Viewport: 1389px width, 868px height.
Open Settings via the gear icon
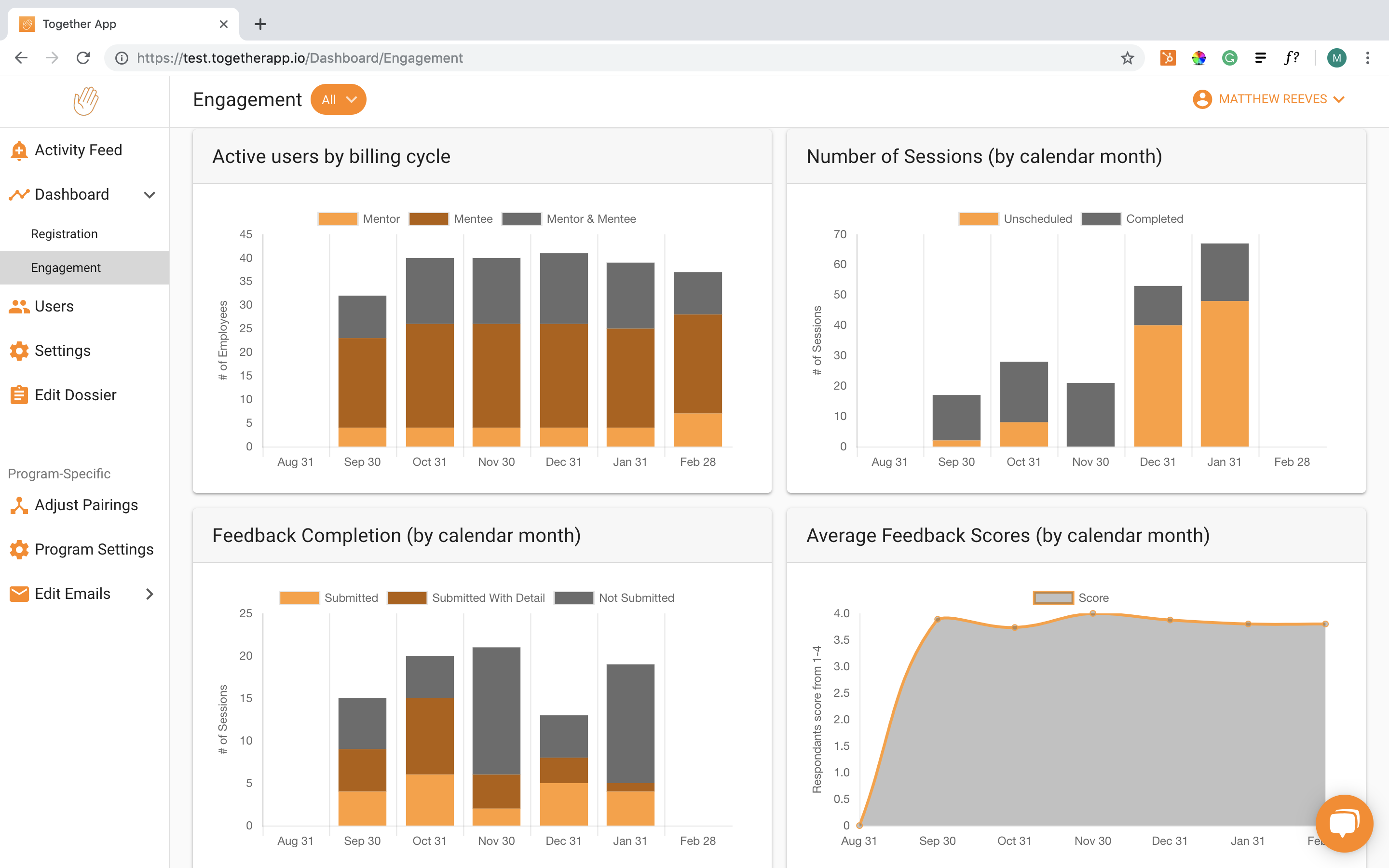[x=19, y=351]
